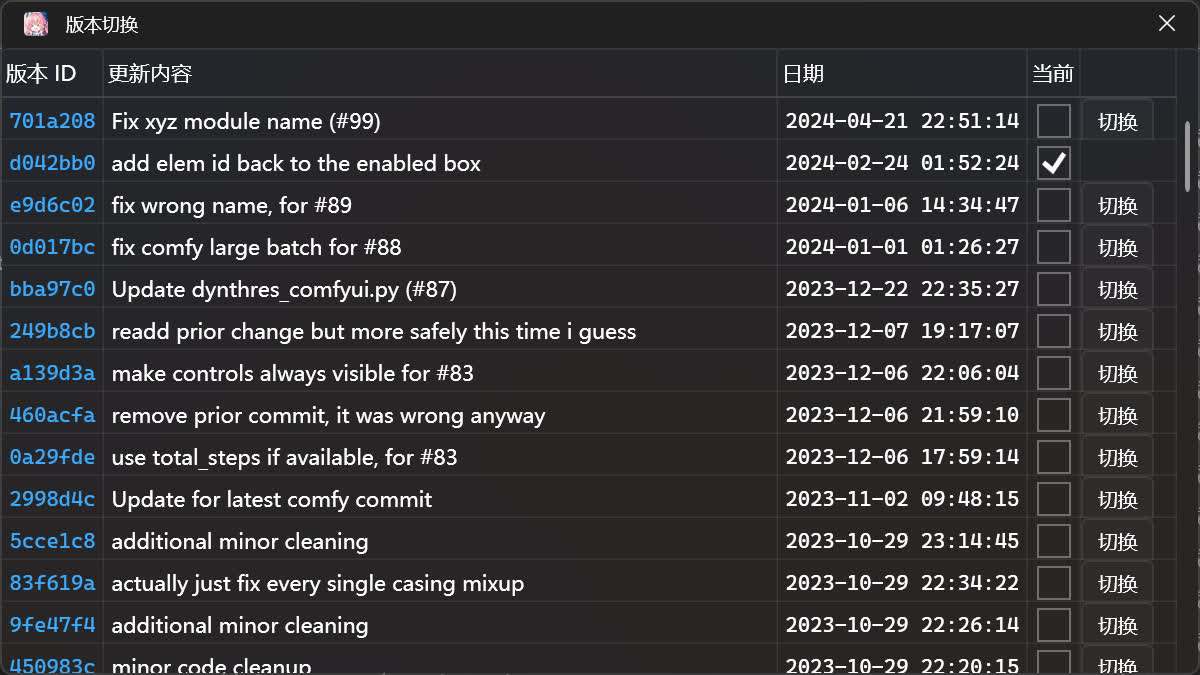This screenshot has height=675, width=1200.
Task: Tick the checkbox for version 5cce1c8
Action: tap(1053, 541)
